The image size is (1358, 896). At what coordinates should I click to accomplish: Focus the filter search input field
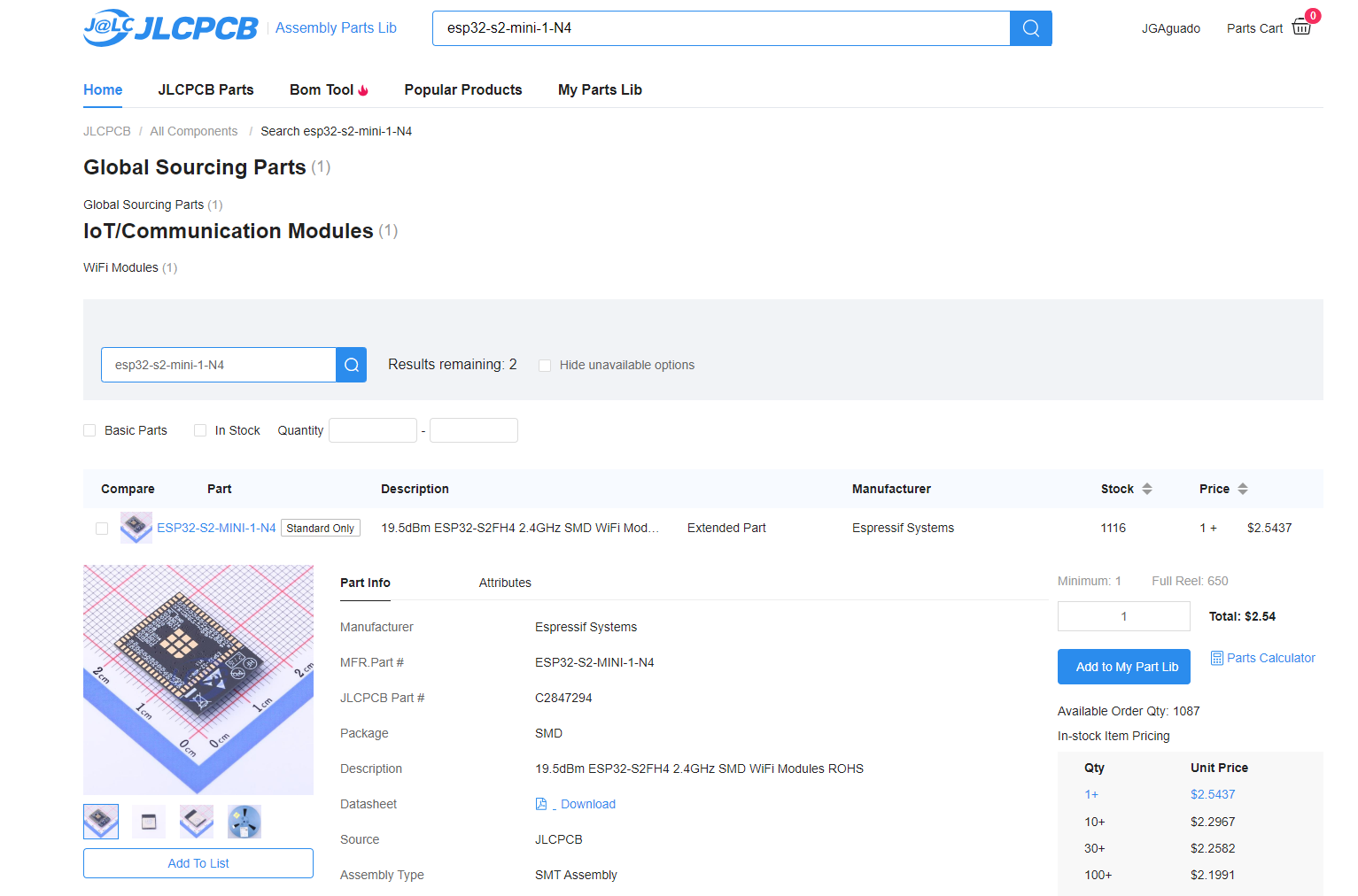219,365
